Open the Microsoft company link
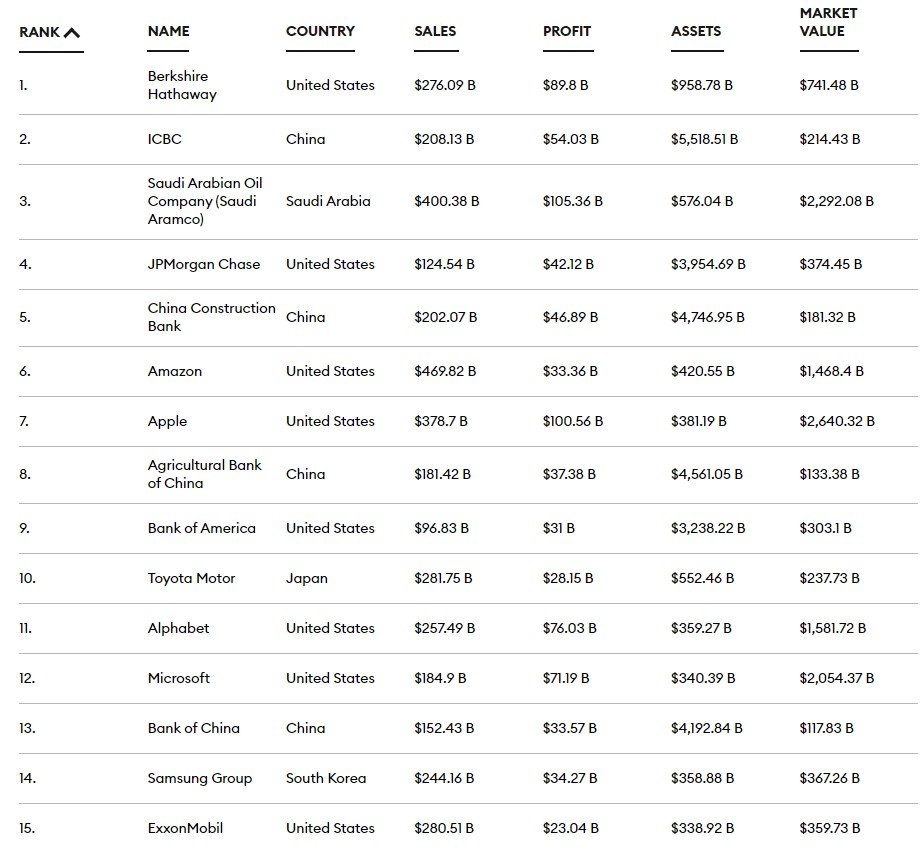The height and width of the screenshot is (853, 920). point(179,678)
